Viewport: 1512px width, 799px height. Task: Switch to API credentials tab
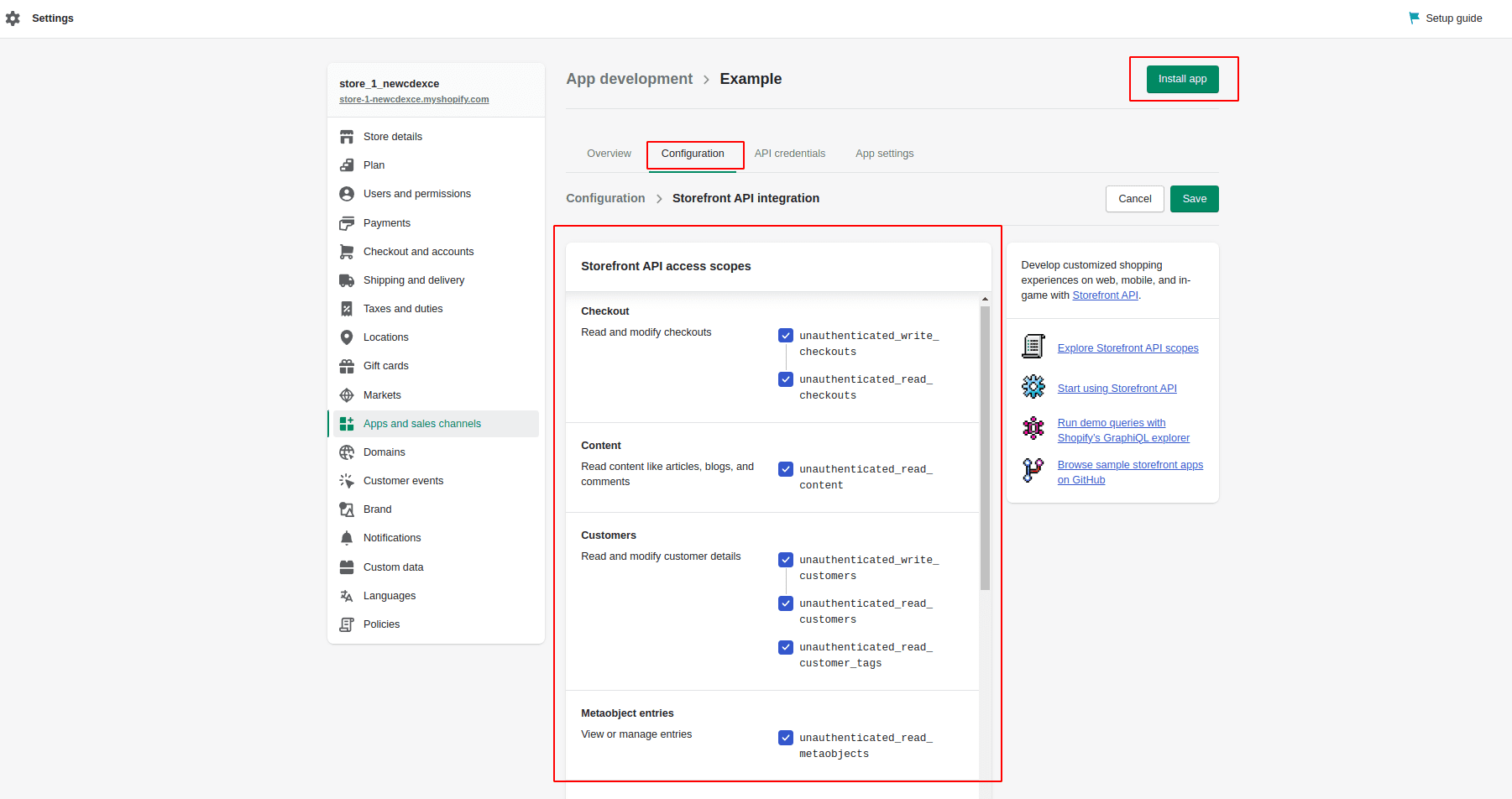click(790, 154)
